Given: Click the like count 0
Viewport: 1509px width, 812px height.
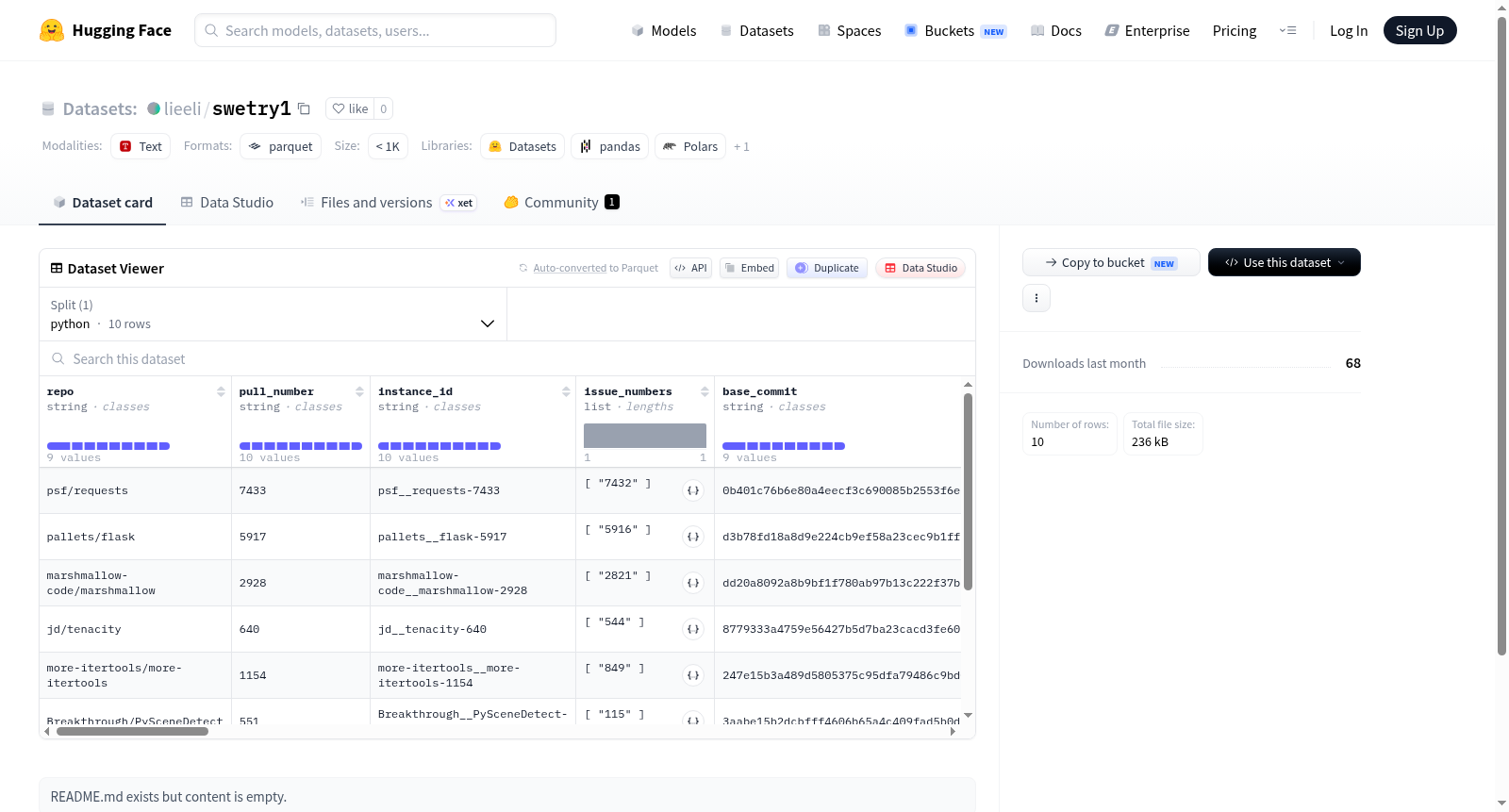Looking at the screenshot, I should coord(383,108).
